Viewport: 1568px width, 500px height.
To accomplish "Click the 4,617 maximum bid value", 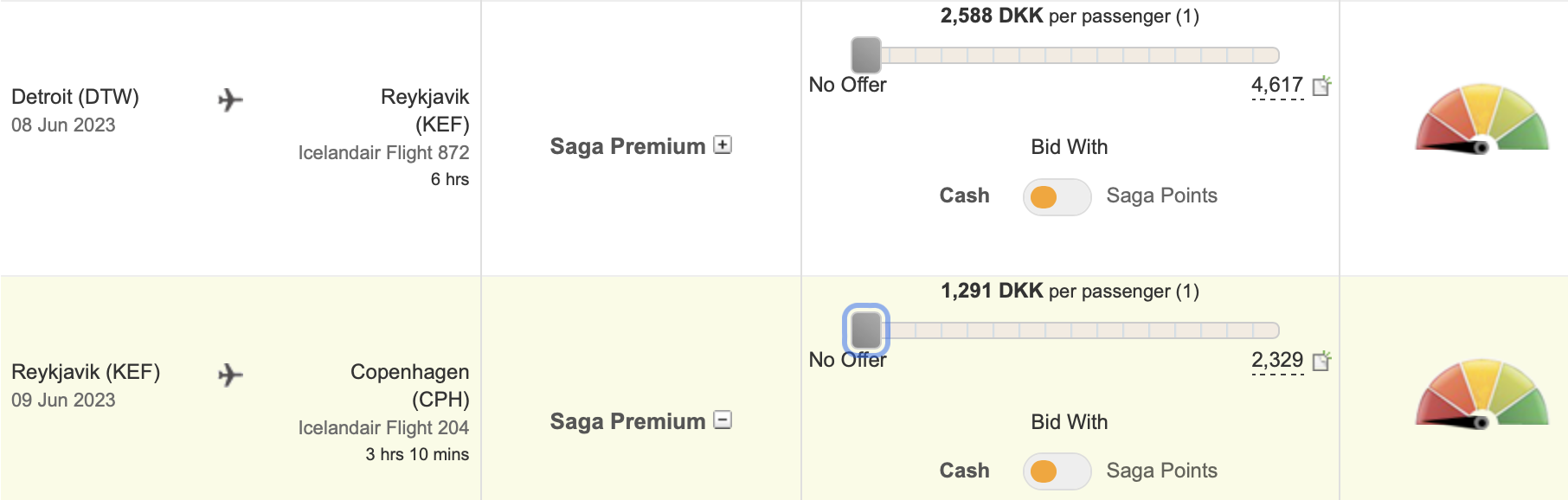I will pyautogui.click(x=1277, y=86).
